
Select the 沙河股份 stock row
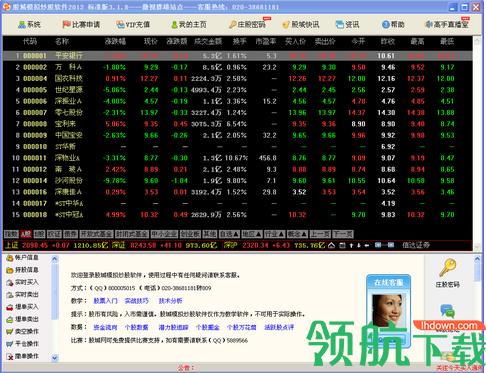point(238,181)
